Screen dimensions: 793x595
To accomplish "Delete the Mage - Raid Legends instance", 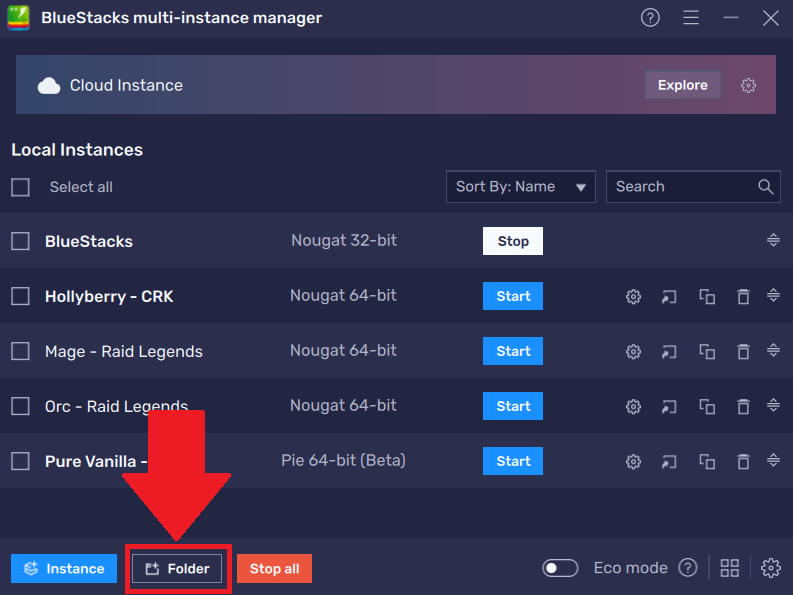I will click(x=743, y=352).
